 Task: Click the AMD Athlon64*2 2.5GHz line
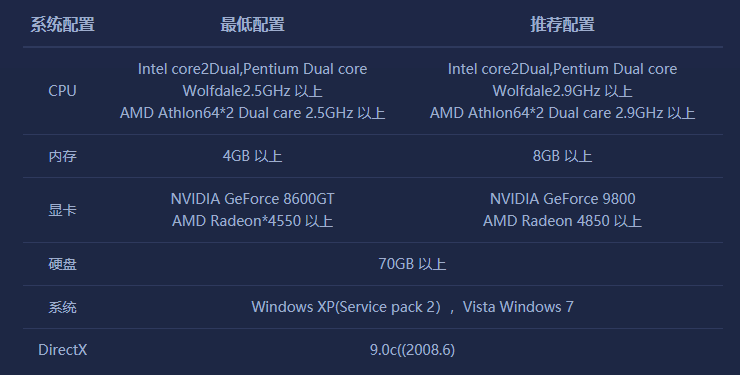[x=252, y=113]
